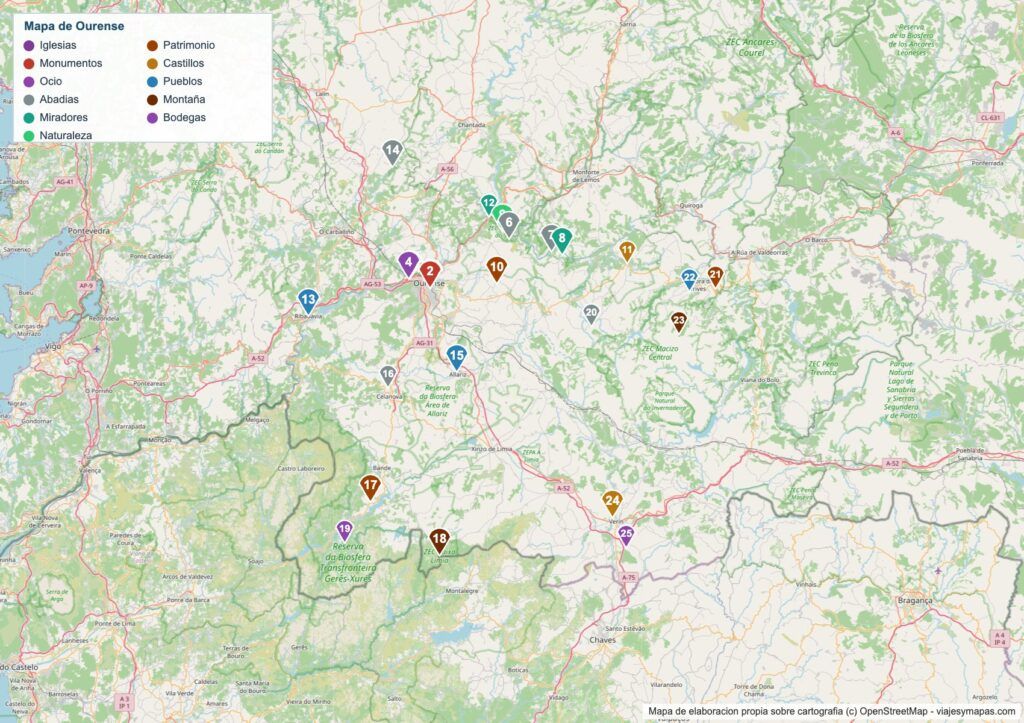Open the blue marker 13 at Ribadavia

[x=308, y=301]
